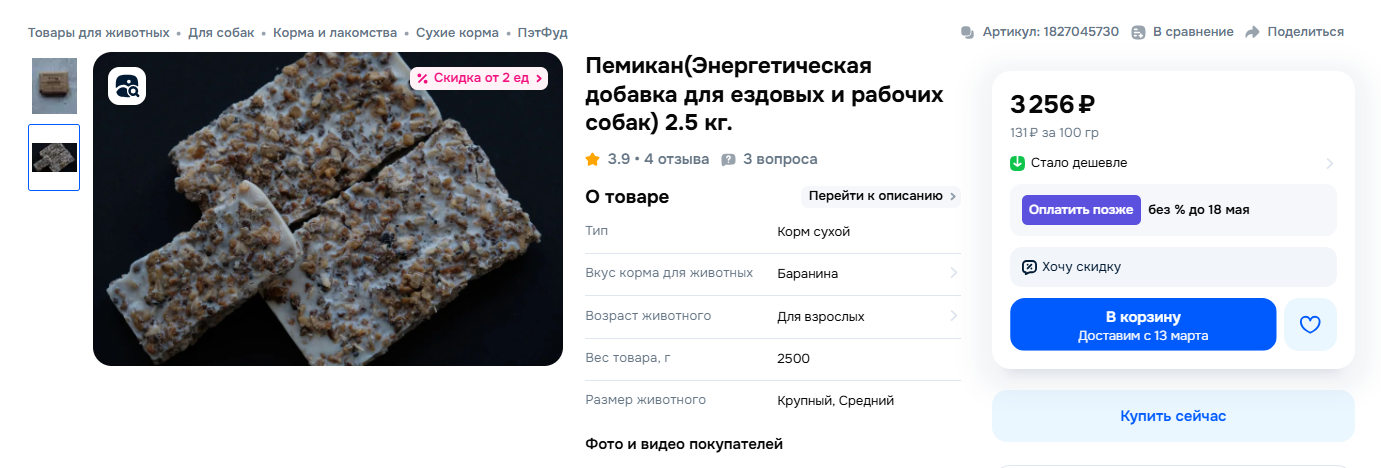Click the visual search icon on product photo
This screenshot has width=1381, height=468.
pyautogui.click(x=127, y=86)
